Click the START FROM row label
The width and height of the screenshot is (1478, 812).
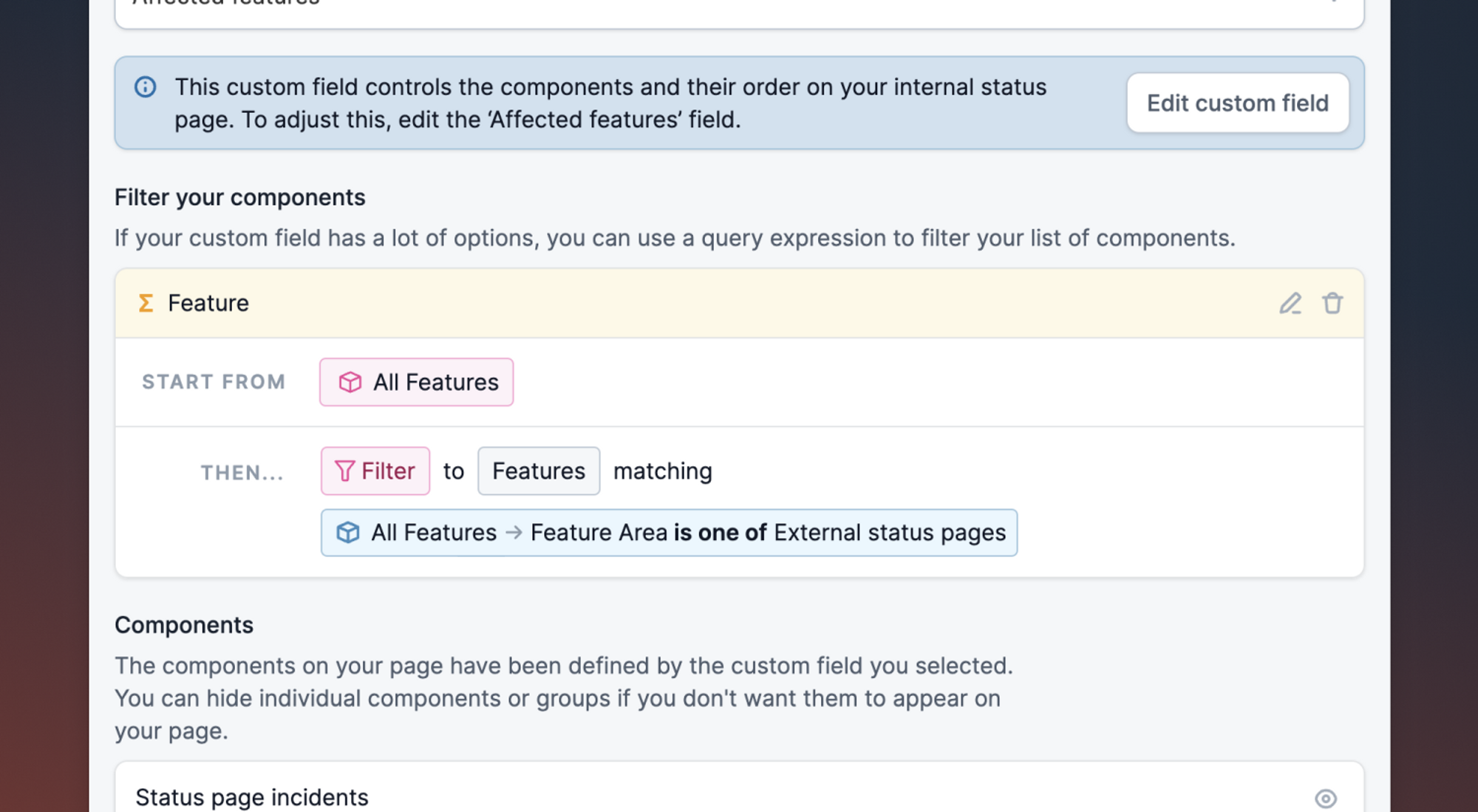coord(214,382)
